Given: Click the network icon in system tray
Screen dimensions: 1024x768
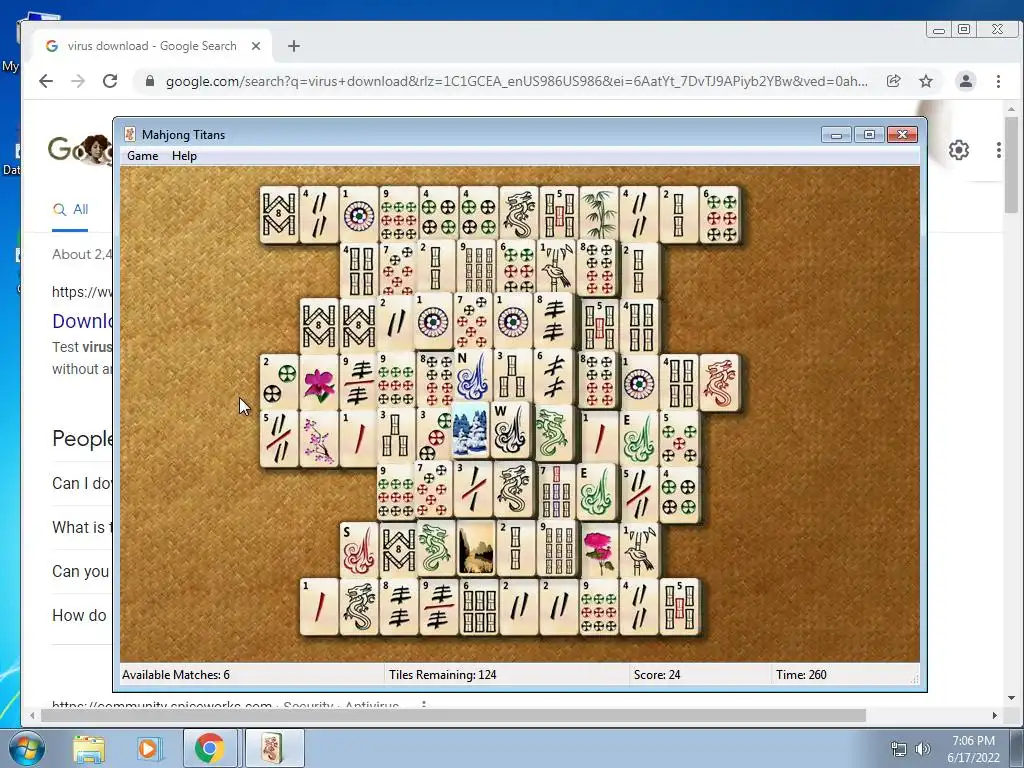Looking at the screenshot, I should (x=899, y=749).
